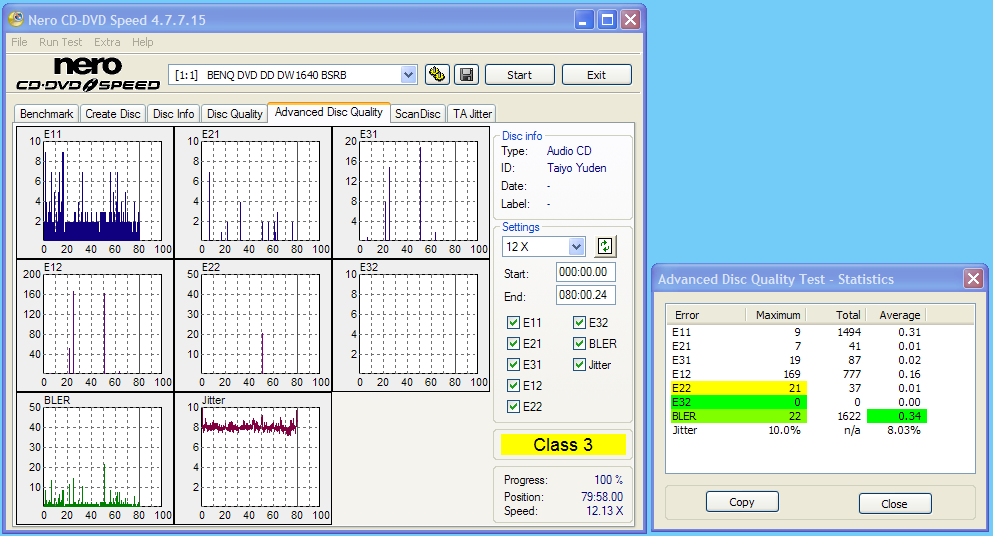Maximize the Nero CD-DVD Speed window
The height and width of the screenshot is (536, 993).
tap(607, 20)
